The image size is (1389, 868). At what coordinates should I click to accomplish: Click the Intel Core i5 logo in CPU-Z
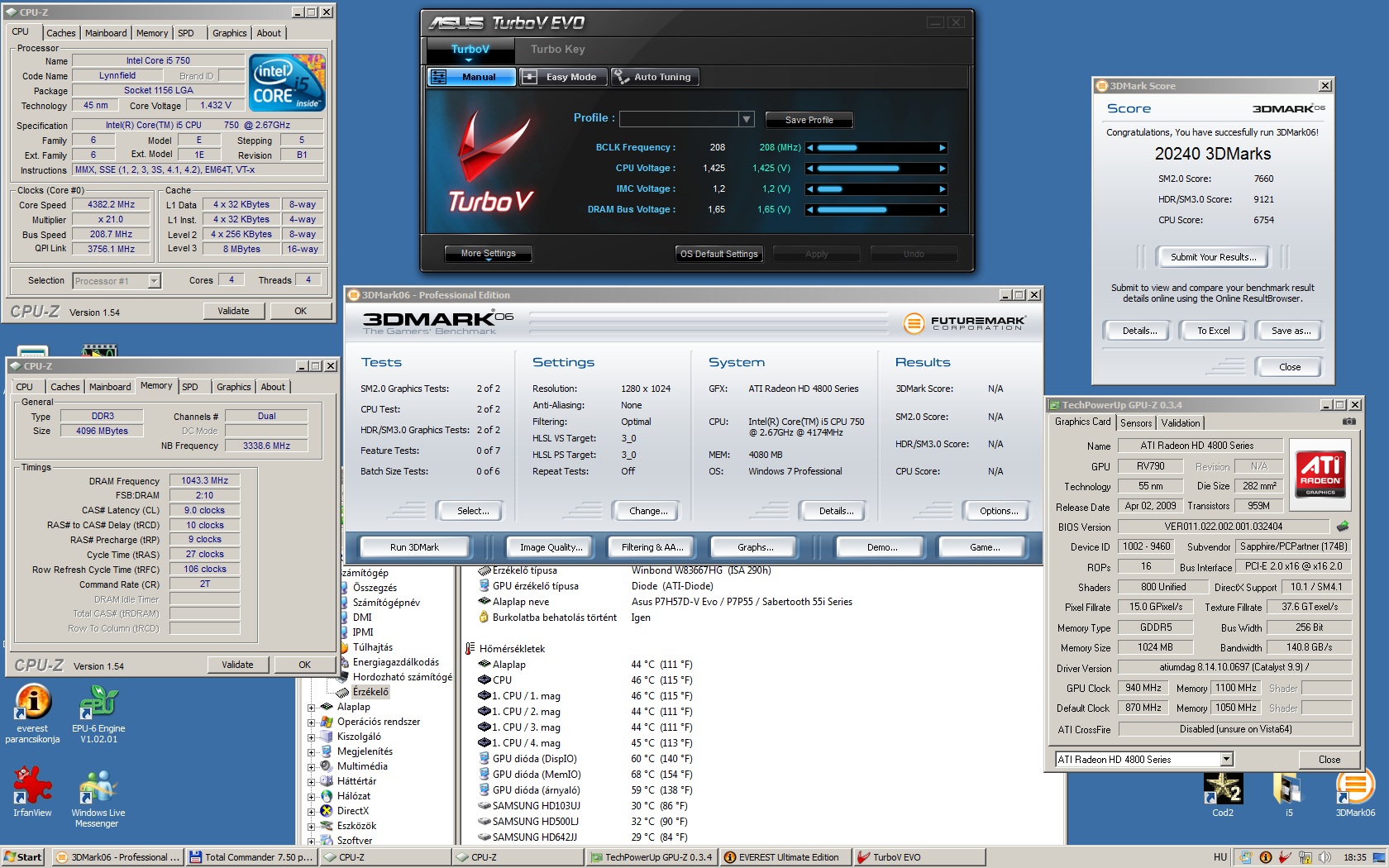pos(287,83)
